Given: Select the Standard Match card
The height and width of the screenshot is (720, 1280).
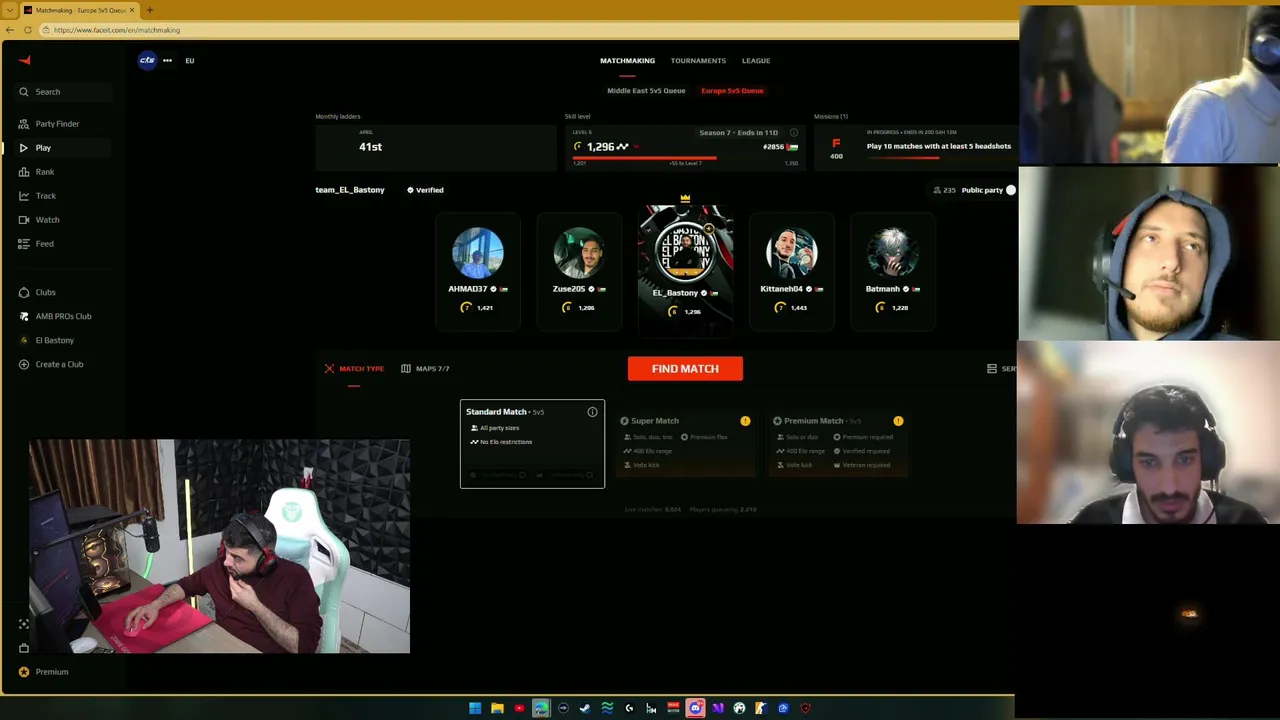Looking at the screenshot, I should 532,444.
